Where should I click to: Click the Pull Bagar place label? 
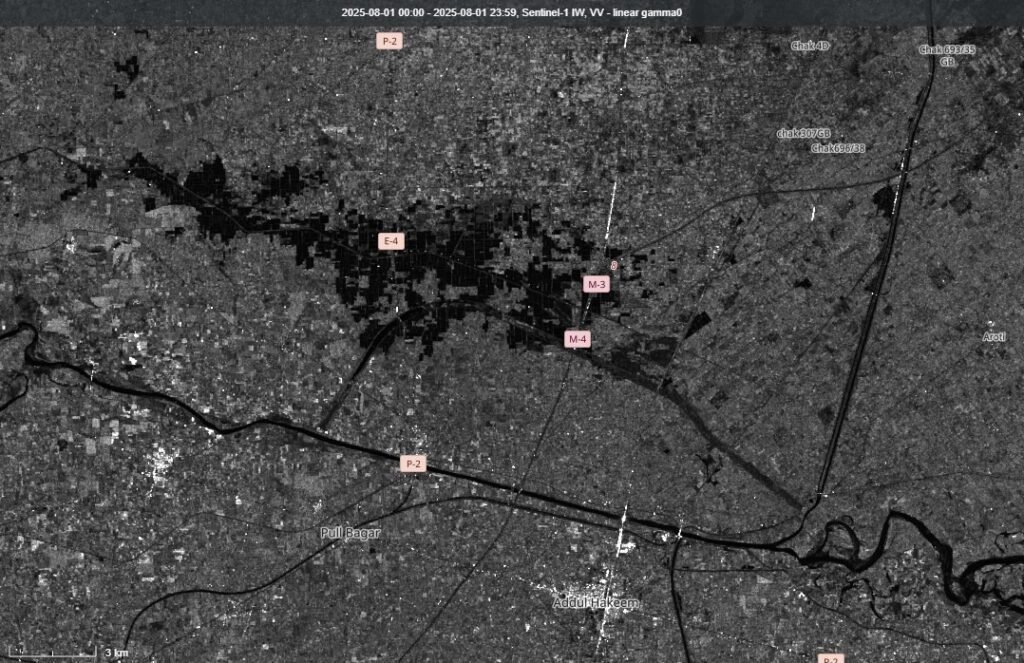pos(350,533)
